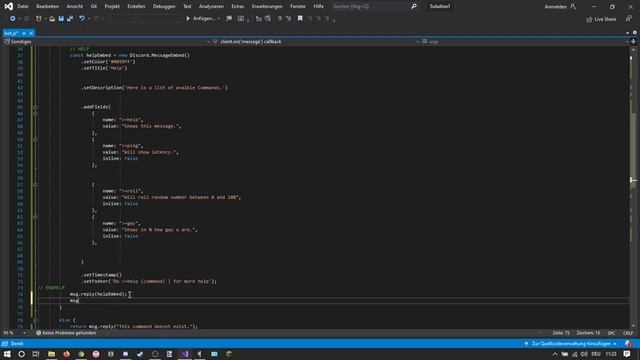The height and width of the screenshot is (360, 640).
Task: Navigate backward with the toolbar back arrow
Action: tap(12, 19)
